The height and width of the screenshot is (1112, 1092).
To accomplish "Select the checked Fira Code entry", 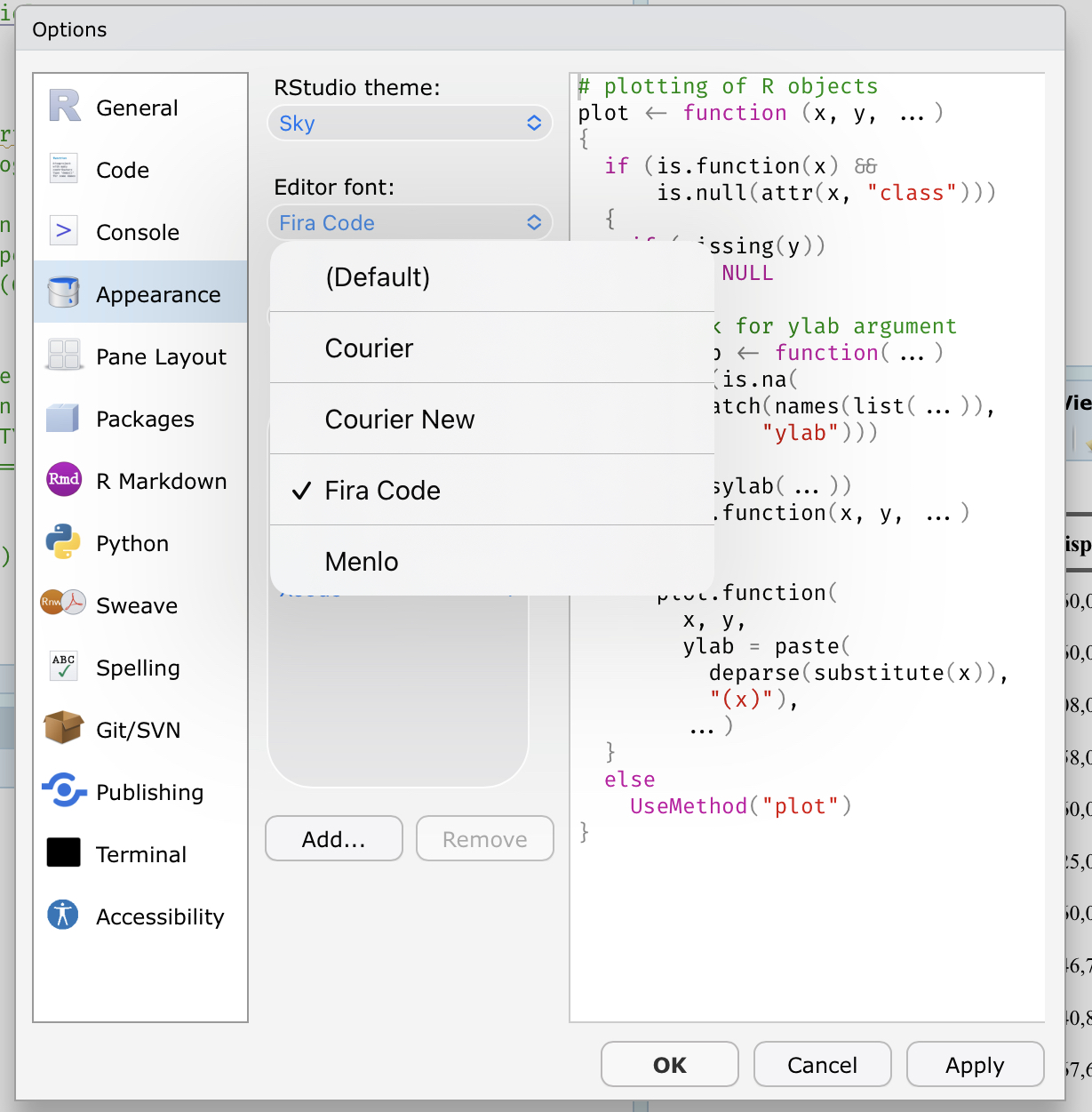I will 381,490.
